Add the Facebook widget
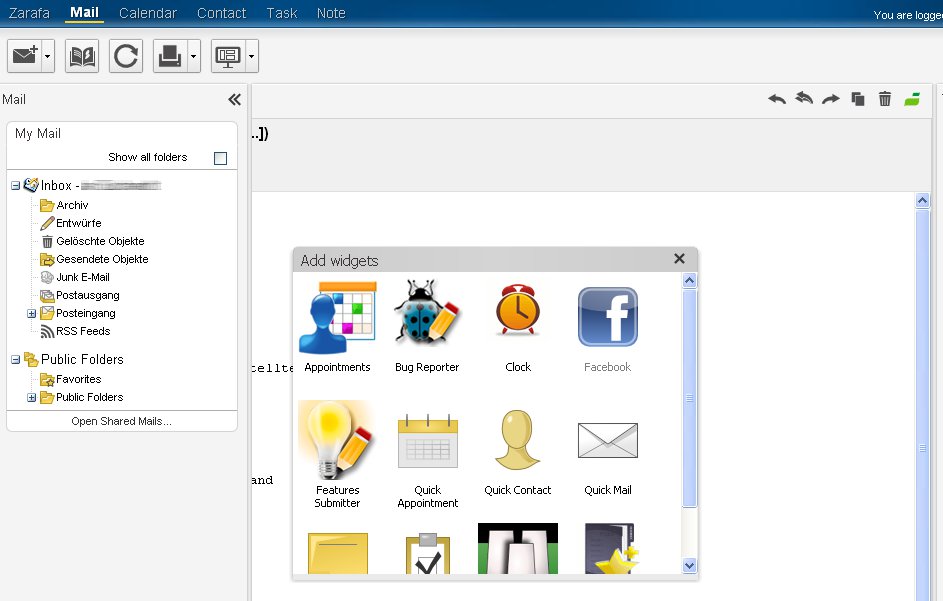This screenshot has height=601, width=943. [x=607, y=329]
